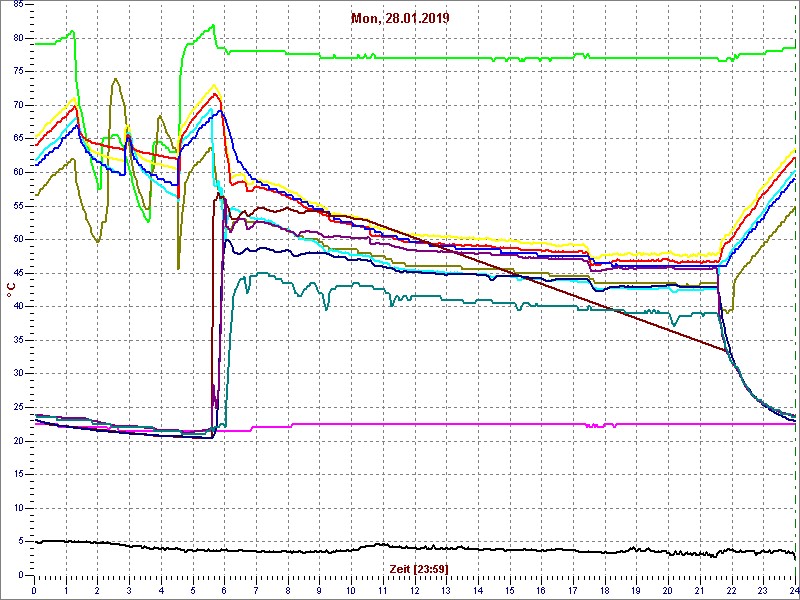
Task: Click hour 22 on the time axis
Action: coord(732,590)
